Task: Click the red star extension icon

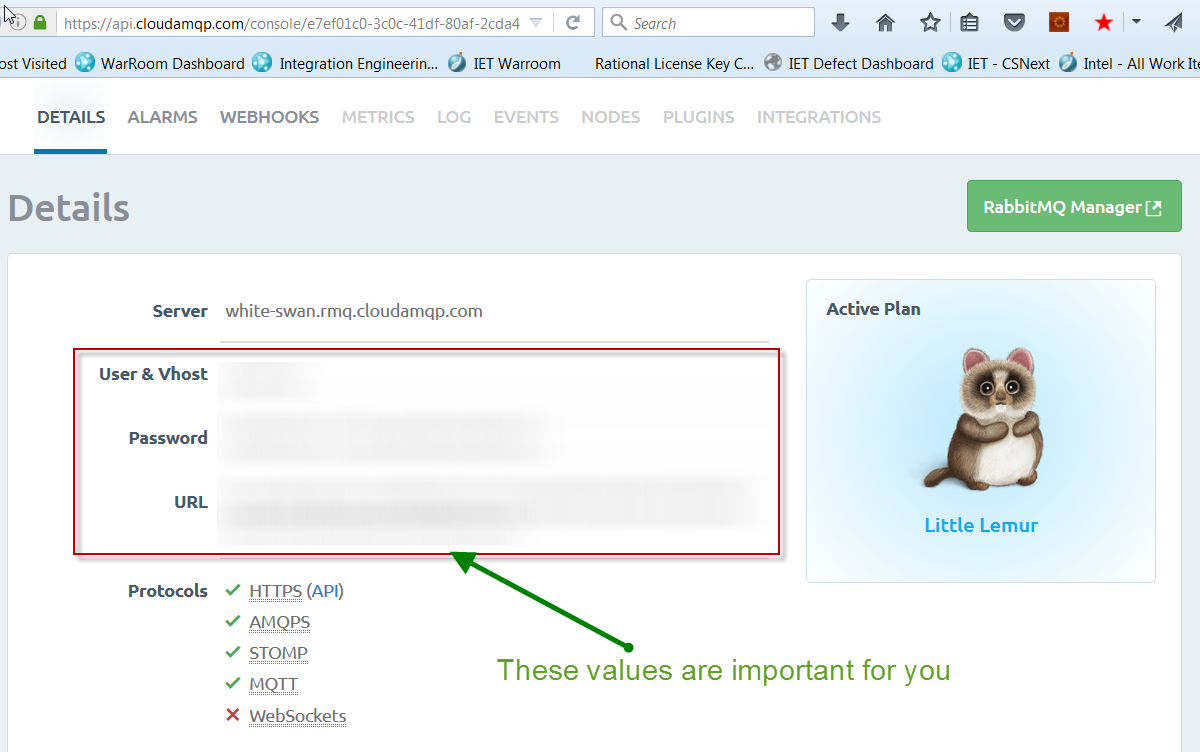Action: [1104, 22]
